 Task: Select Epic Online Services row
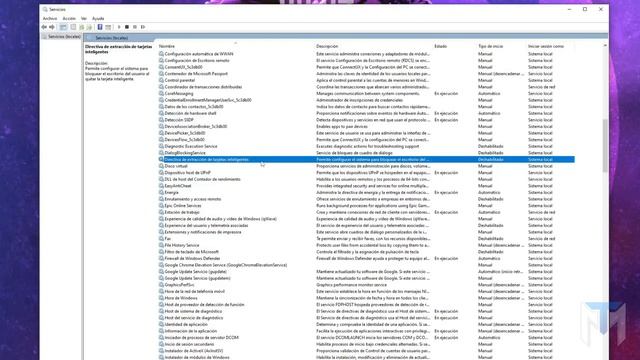point(366,206)
